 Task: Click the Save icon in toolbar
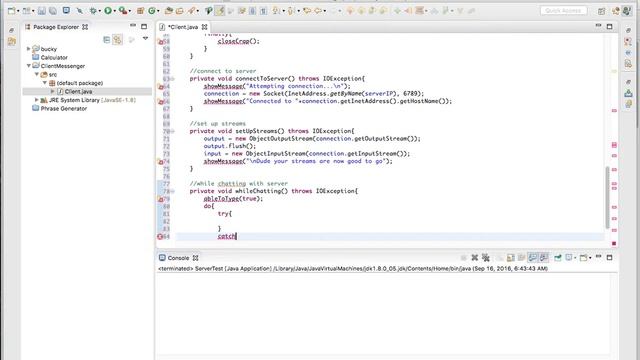(42, 11)
